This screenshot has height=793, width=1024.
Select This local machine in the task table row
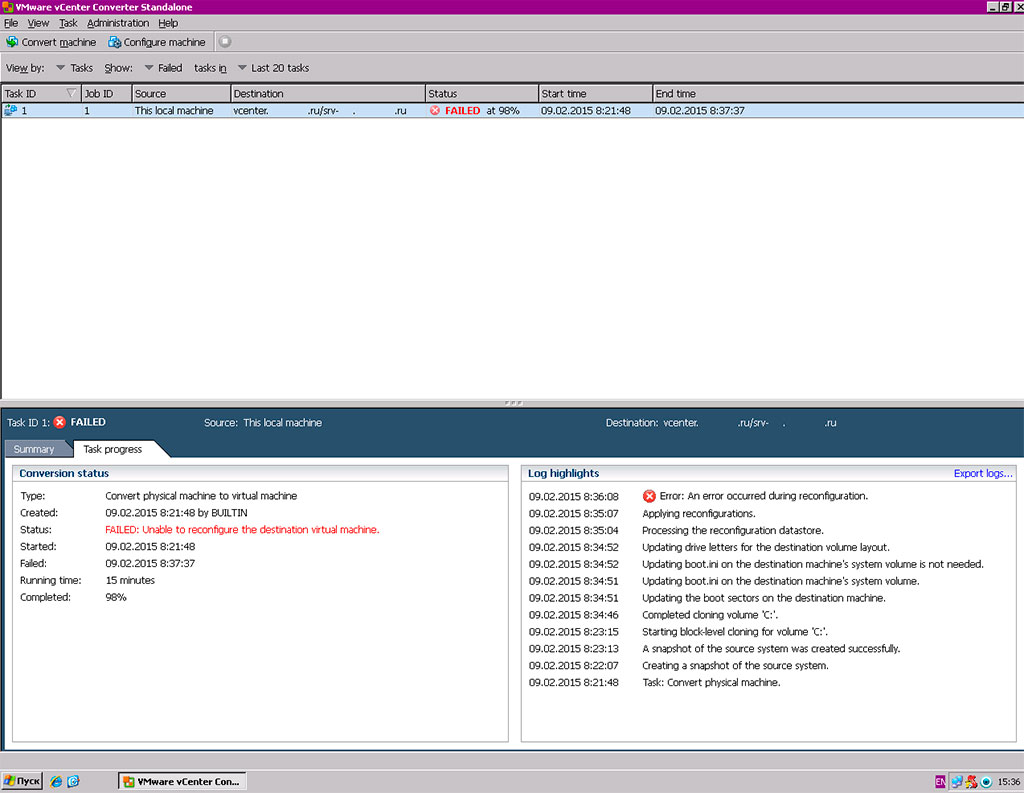(174, 110)
